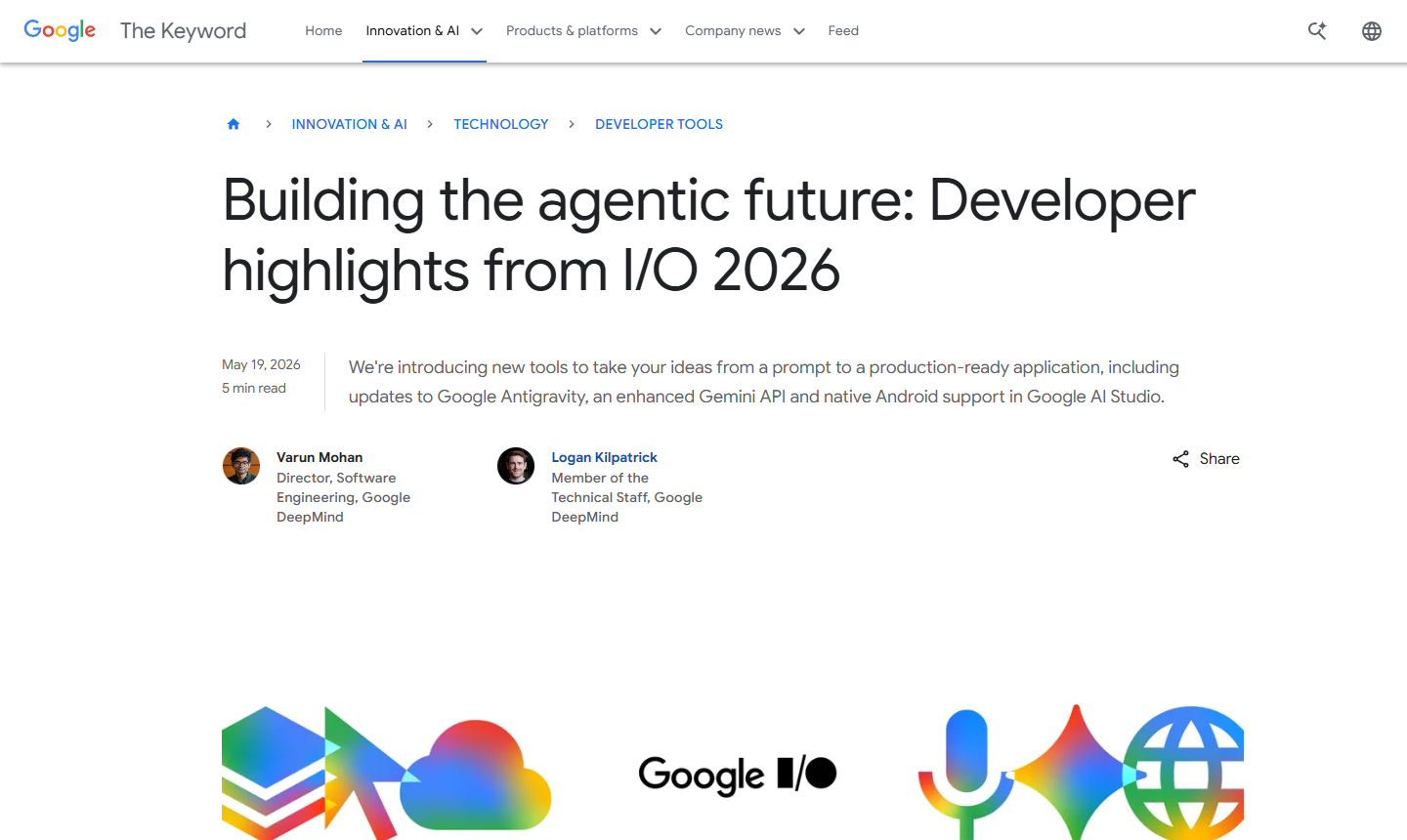The image size is (1407, 840).
Task: Open the Feed nav item
Action: click(843, 30)
